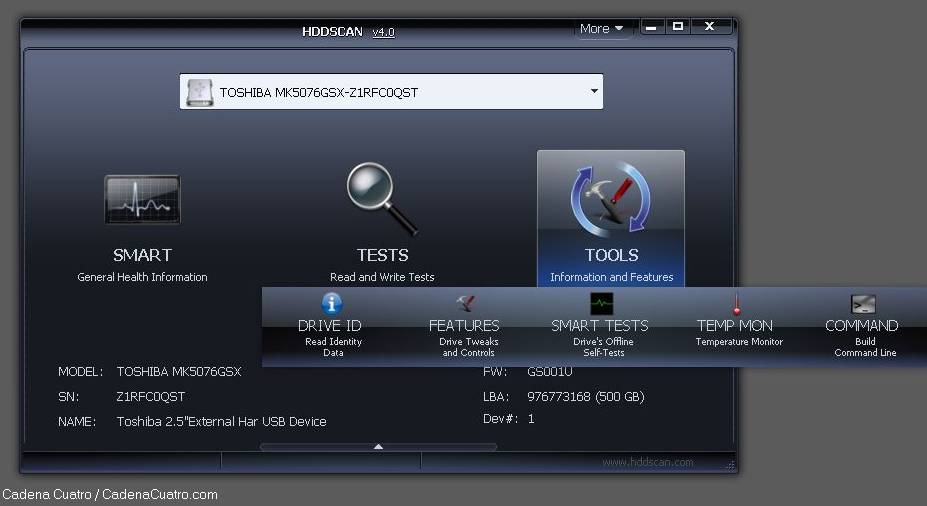Click LBA value 976773168 (500 GB)

[x=585, y=397]
